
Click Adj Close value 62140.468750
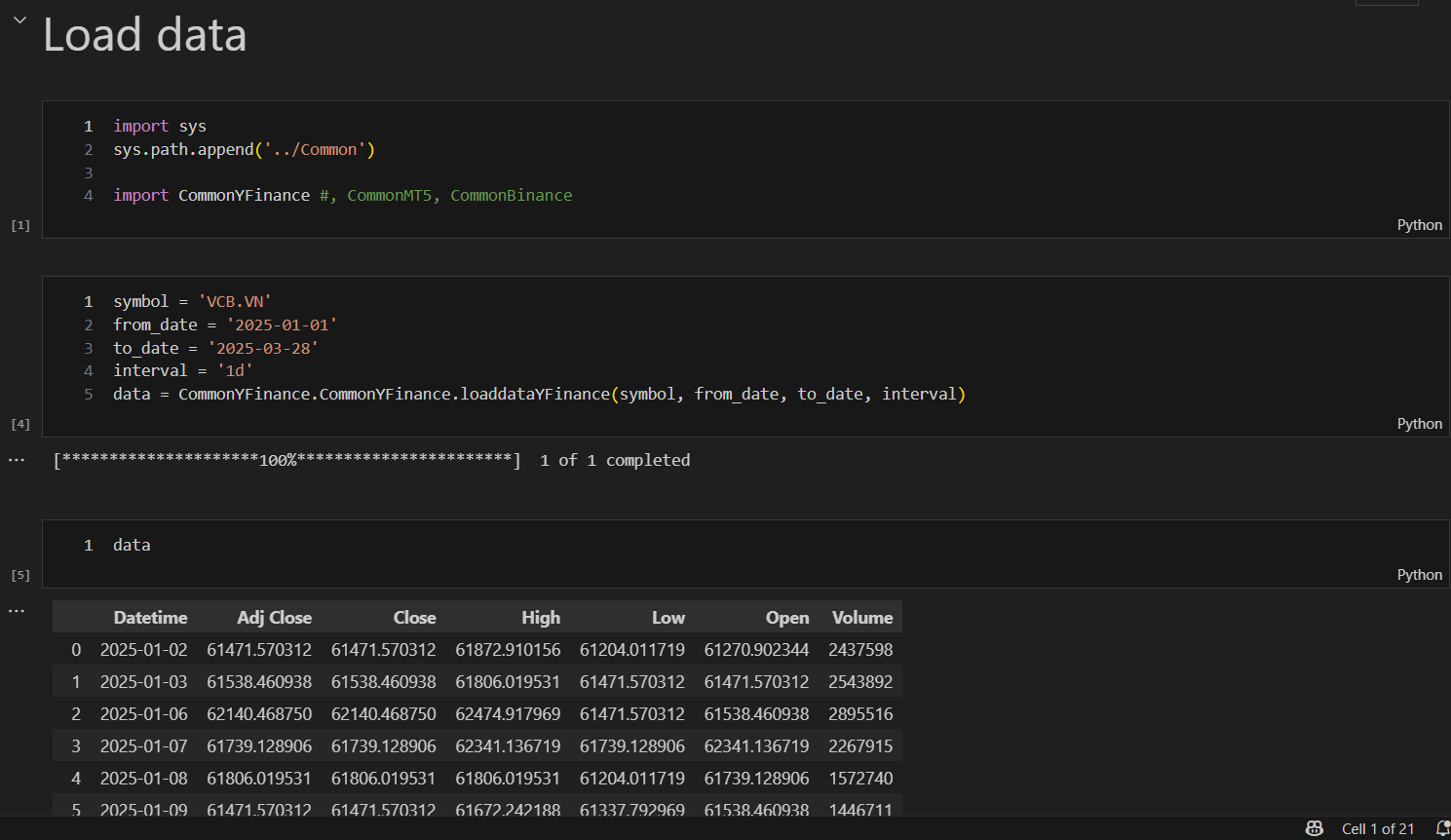pyautogui.click(x=259, y=714)
